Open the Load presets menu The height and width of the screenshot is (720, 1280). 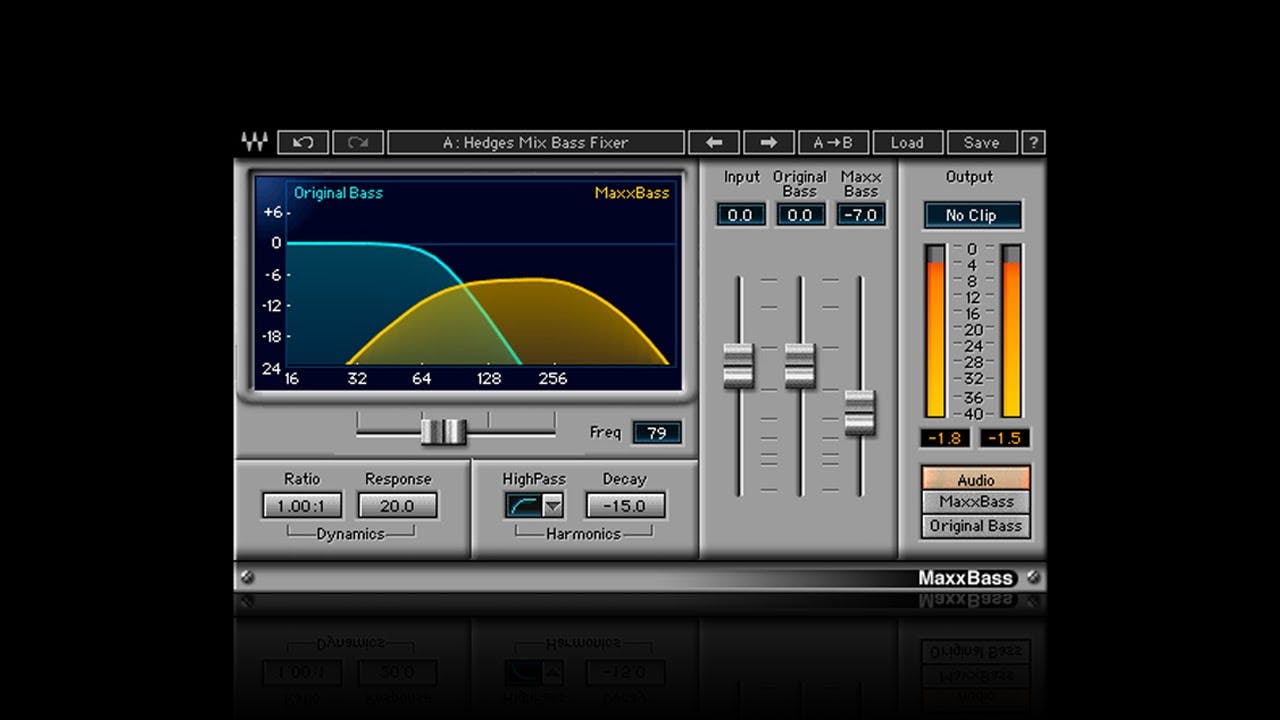(906, 142)
